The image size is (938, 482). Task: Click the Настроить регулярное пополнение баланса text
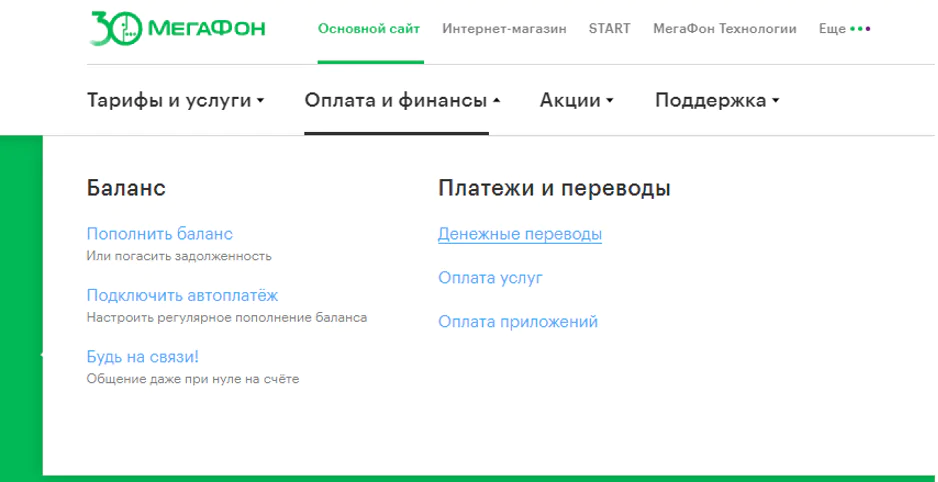click(x=227, y=318)
